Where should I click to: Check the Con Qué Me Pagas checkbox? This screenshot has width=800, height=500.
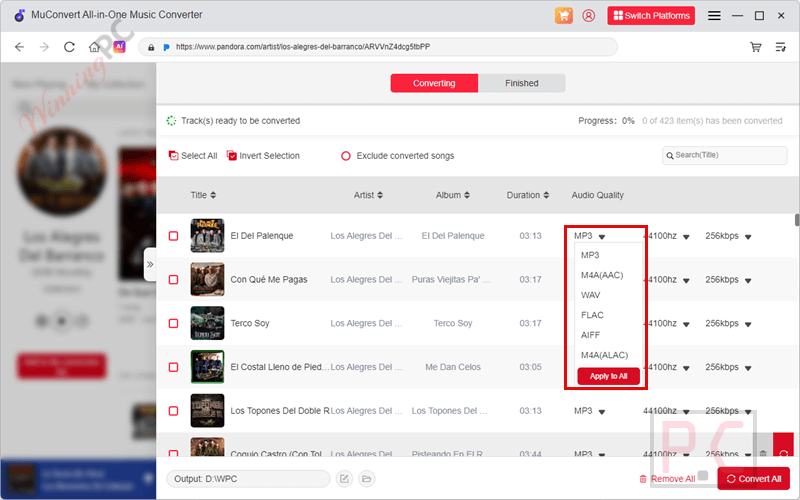(x=173, y=280)
